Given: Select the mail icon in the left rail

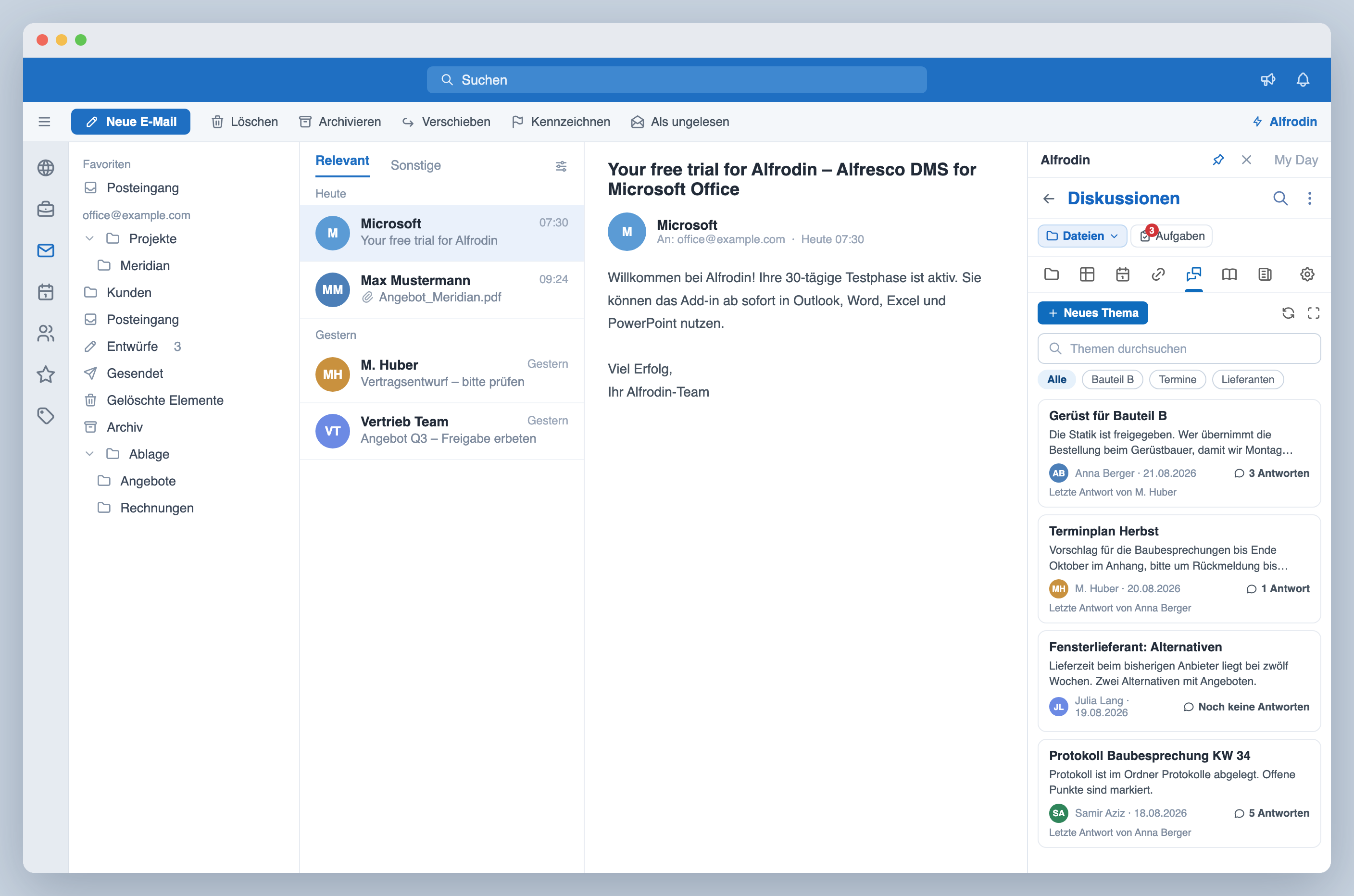Looking at the screenshot, I should click(46, 250).
